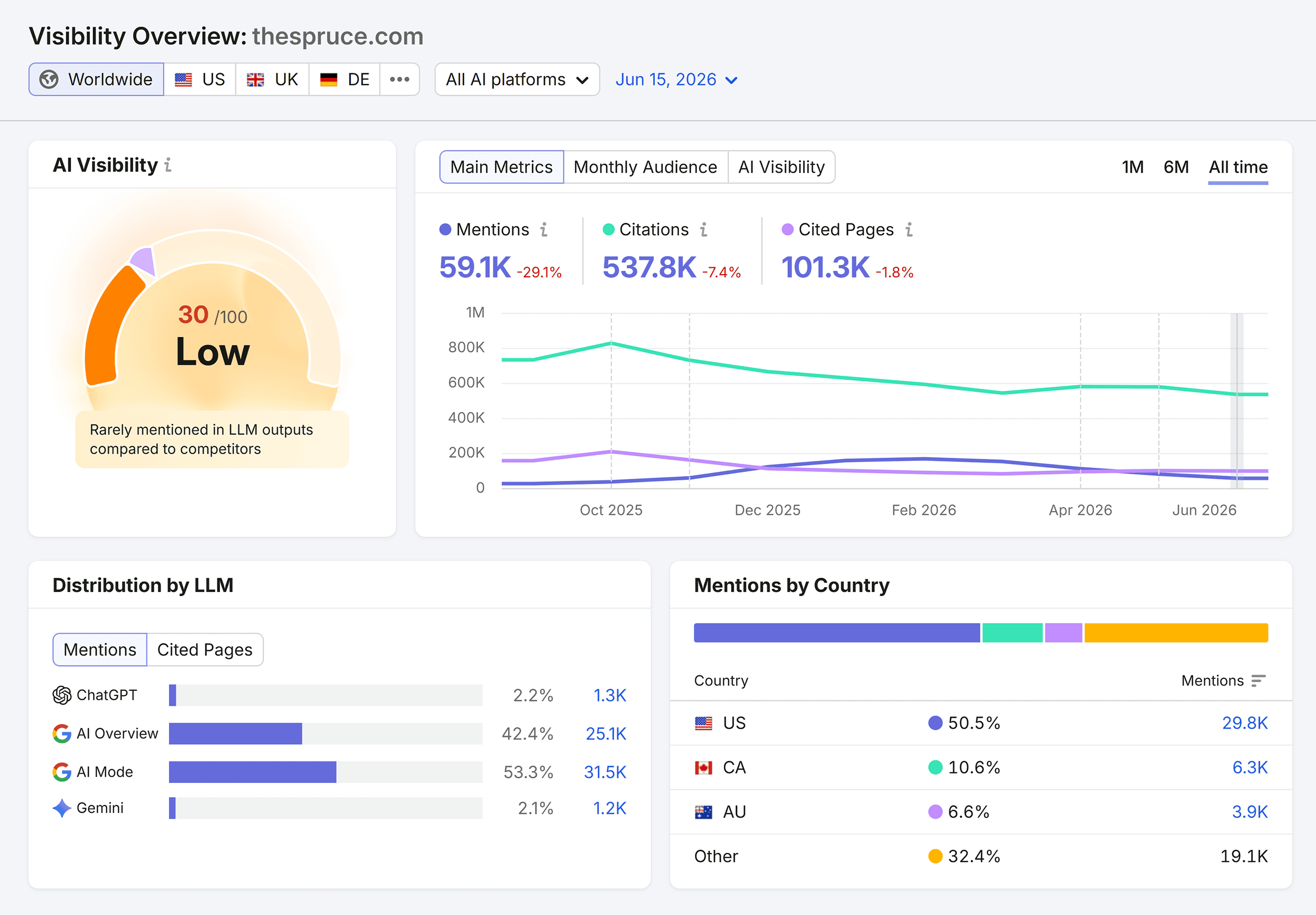Switch region to US
The image size is (1316, 915).
click(200, 79)
